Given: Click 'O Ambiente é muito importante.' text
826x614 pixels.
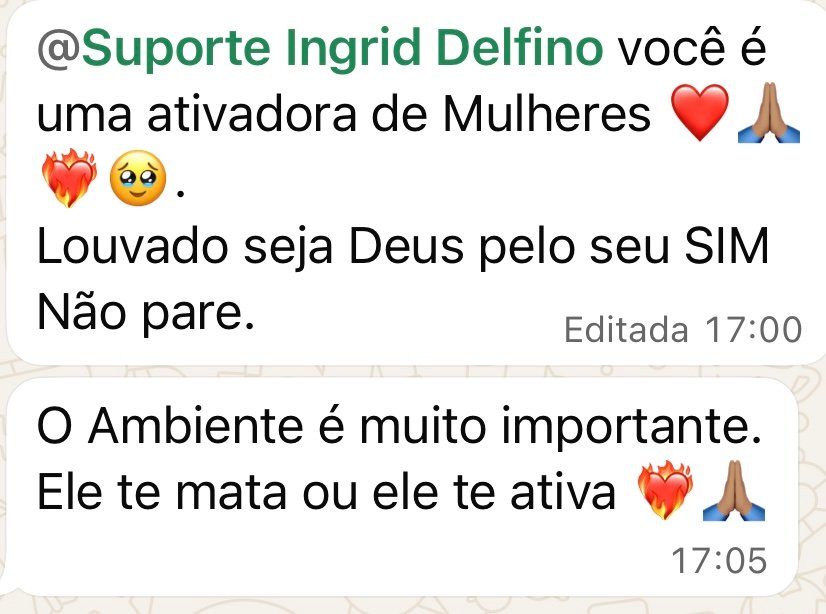Looking at the screenshot, I should coord(399,425).
